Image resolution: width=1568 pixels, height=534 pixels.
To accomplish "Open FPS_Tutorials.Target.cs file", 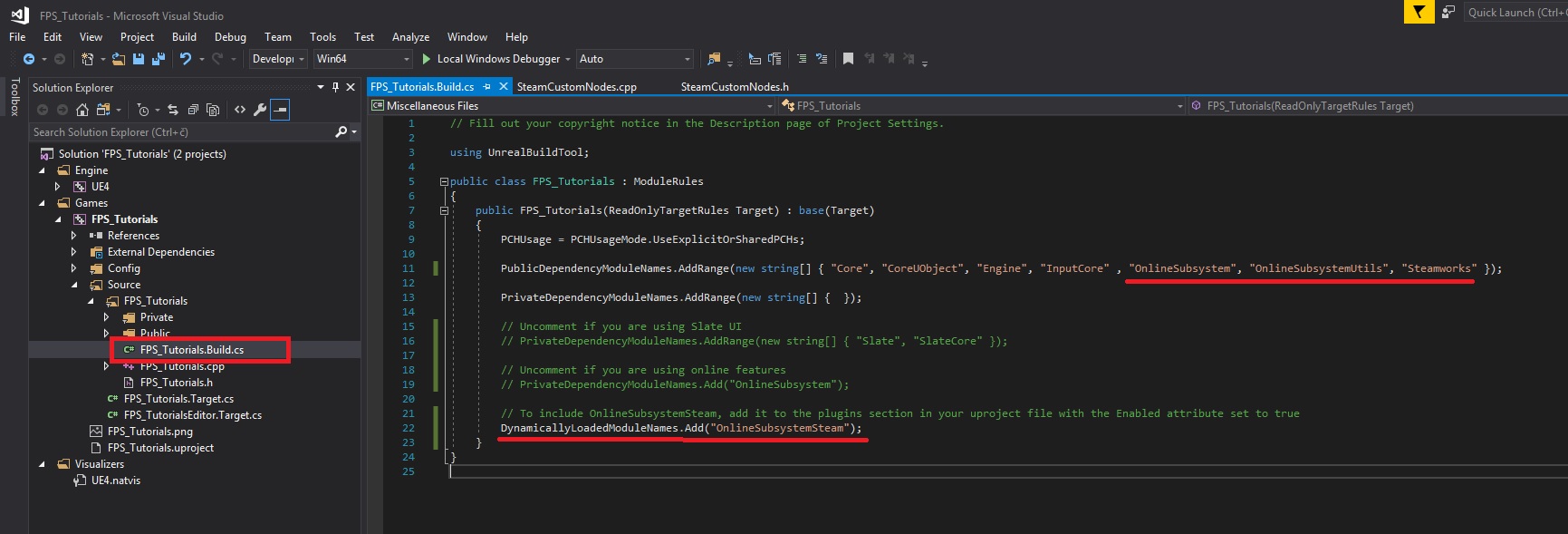I will [178, 399].
